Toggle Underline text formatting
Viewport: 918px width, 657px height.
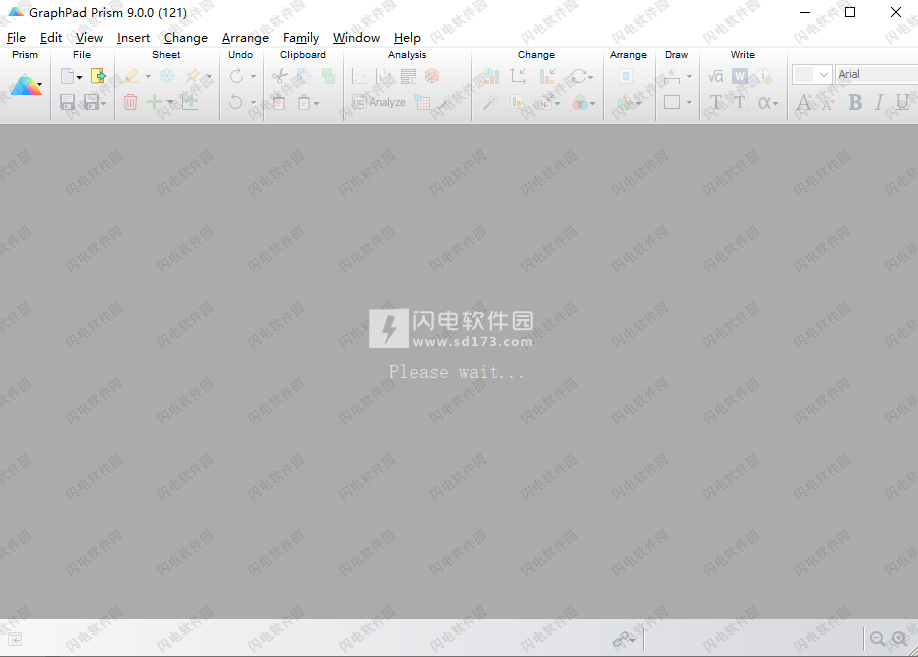902,102
